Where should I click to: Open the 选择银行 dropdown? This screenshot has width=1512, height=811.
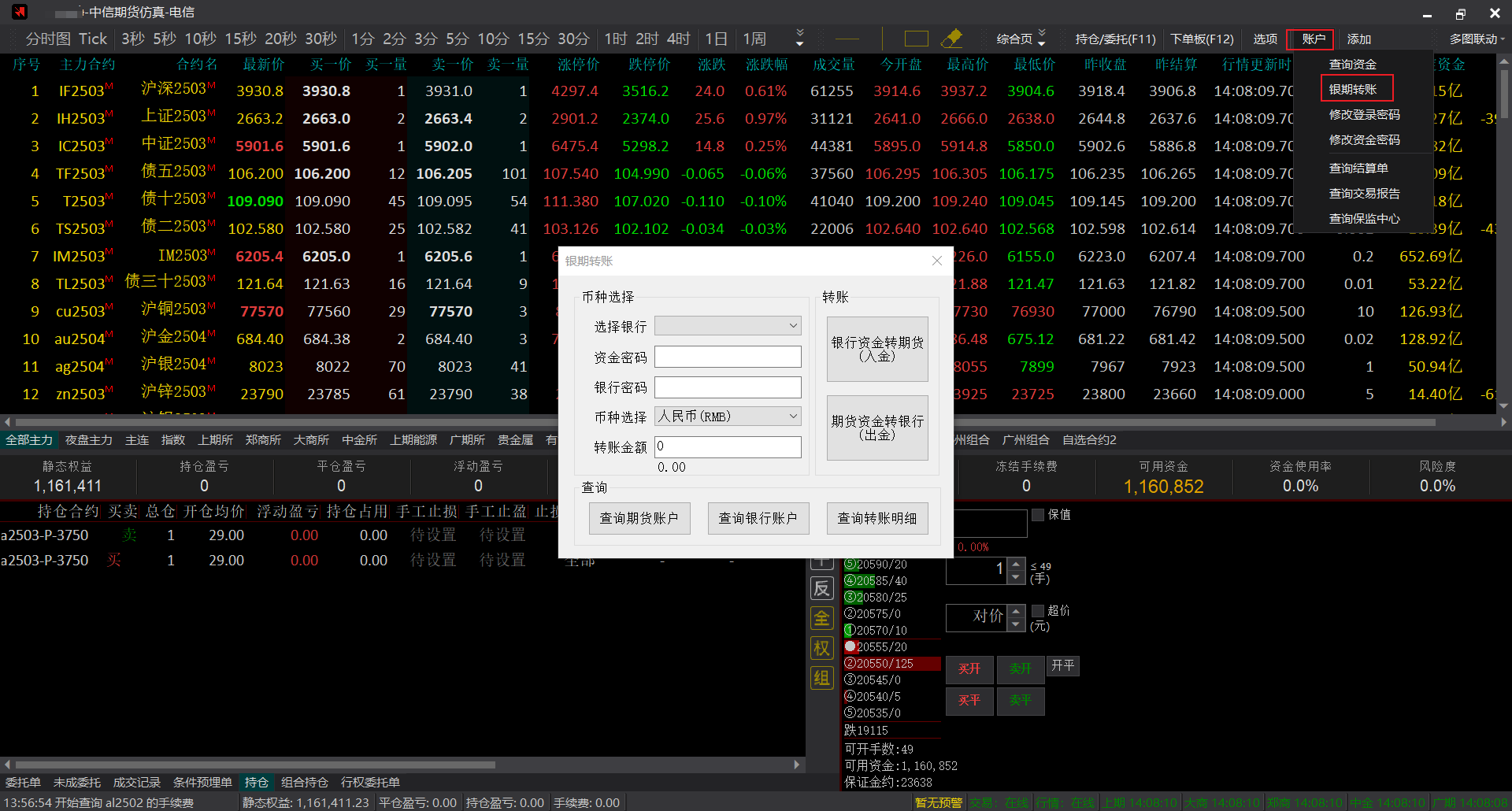[728, 326]
